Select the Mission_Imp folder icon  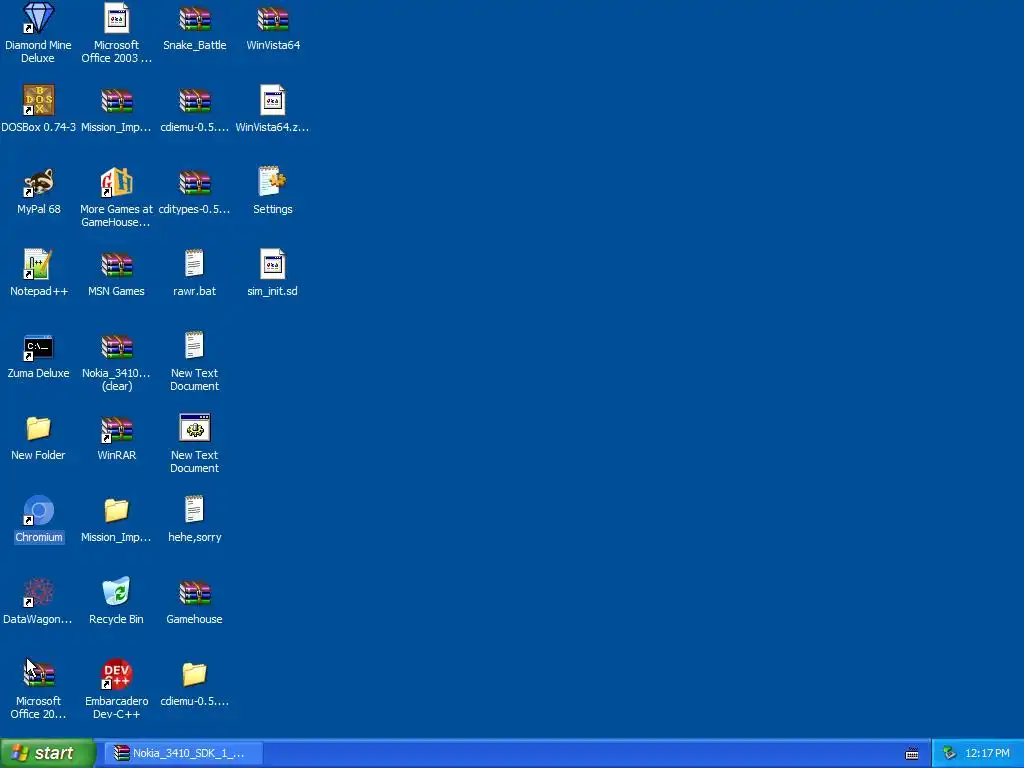pos(116,511)
